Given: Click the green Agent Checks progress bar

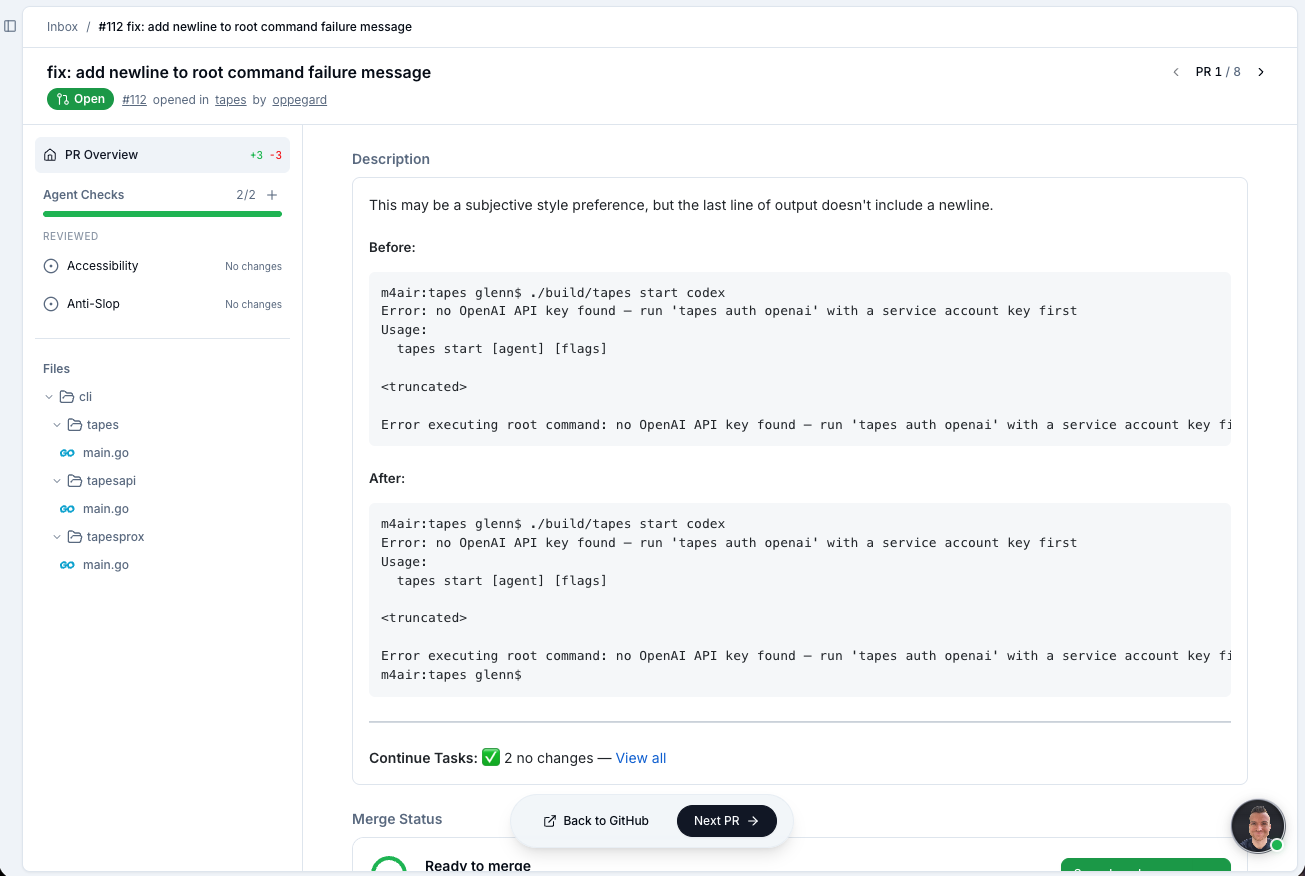Looking at the screenshot, I should click(x=162, y=212).
